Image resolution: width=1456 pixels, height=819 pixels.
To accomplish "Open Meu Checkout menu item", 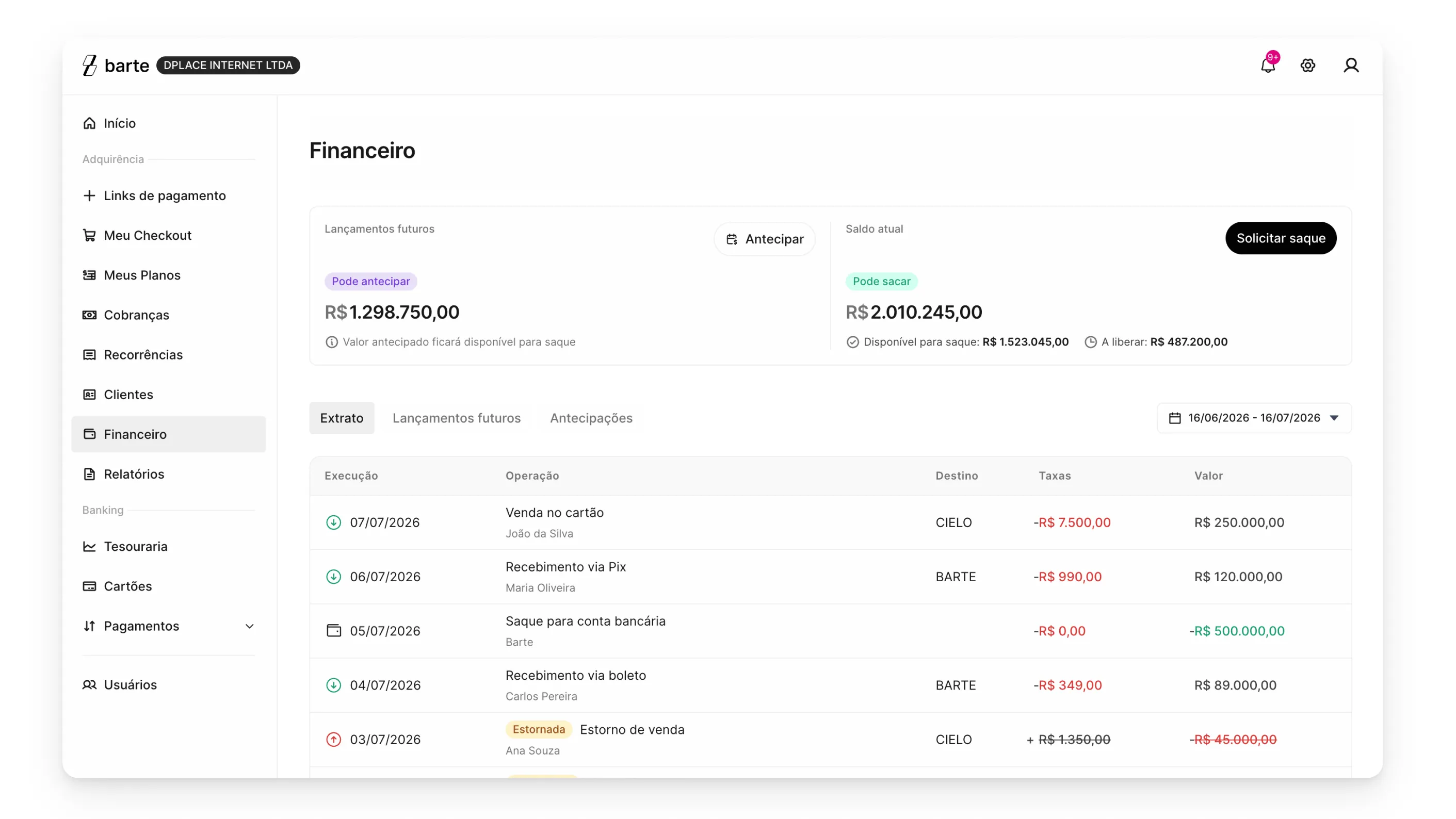I will (168, 235).
